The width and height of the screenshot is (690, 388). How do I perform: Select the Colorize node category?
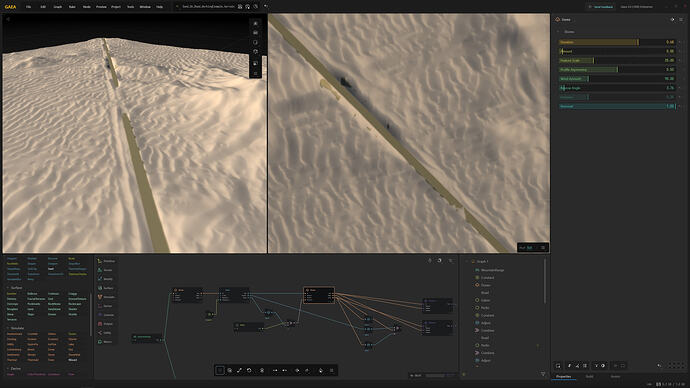tap(106, 315)
